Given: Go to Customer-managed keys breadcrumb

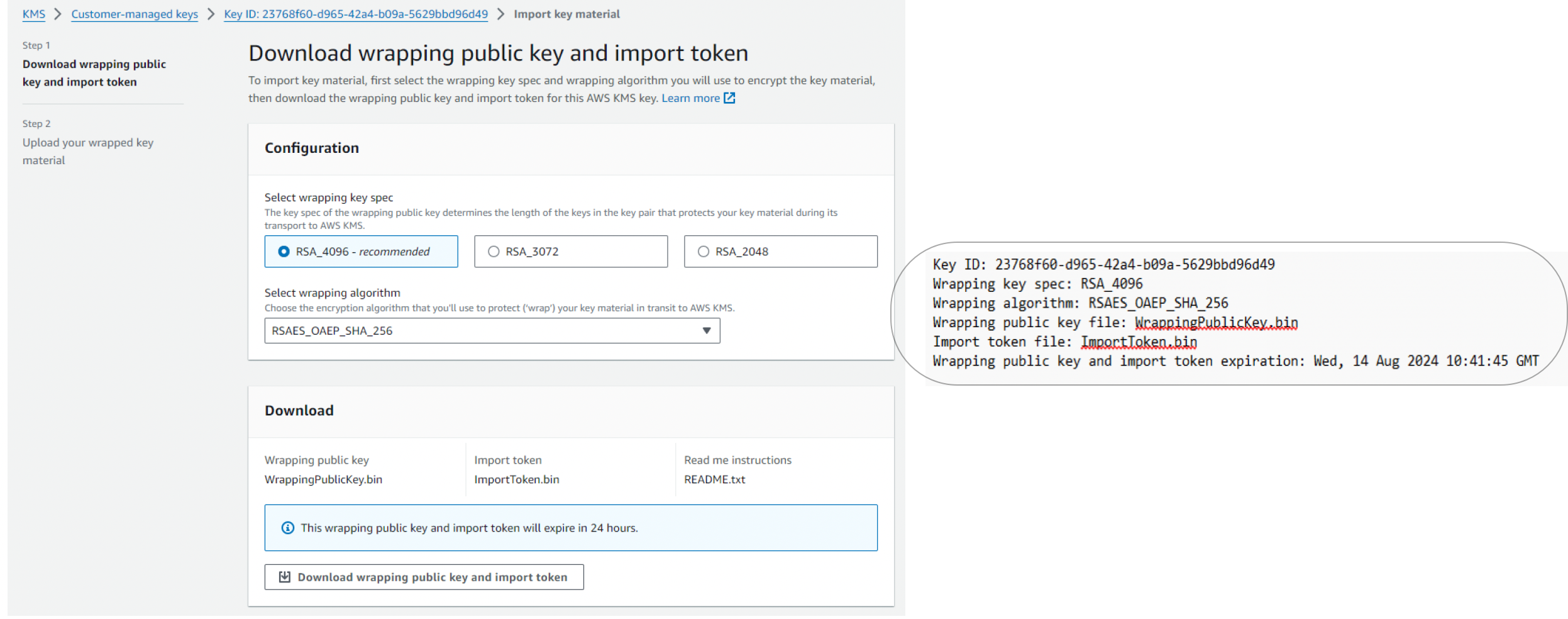Looking at the screenshot, I should (135, 14).
